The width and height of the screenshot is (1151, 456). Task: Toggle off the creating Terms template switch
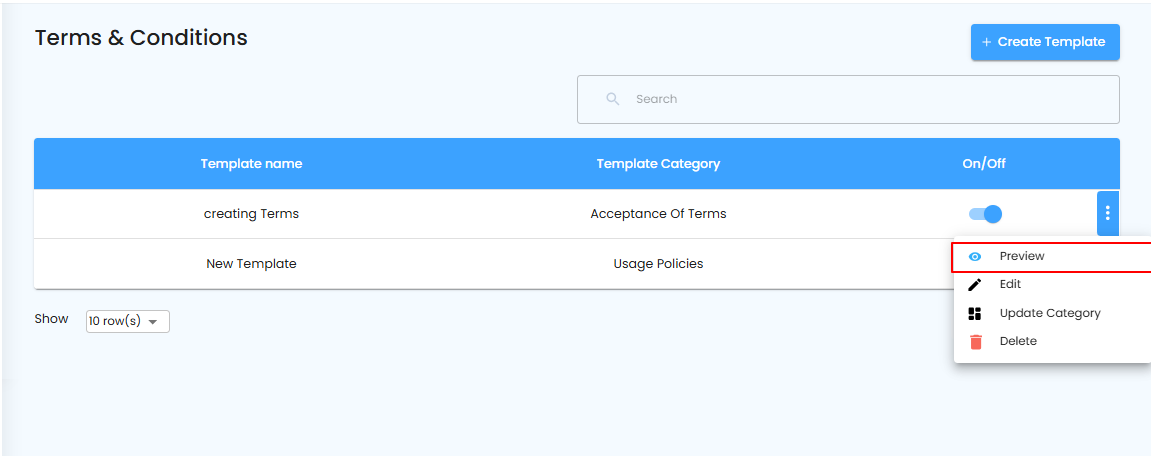click(985, 214)
